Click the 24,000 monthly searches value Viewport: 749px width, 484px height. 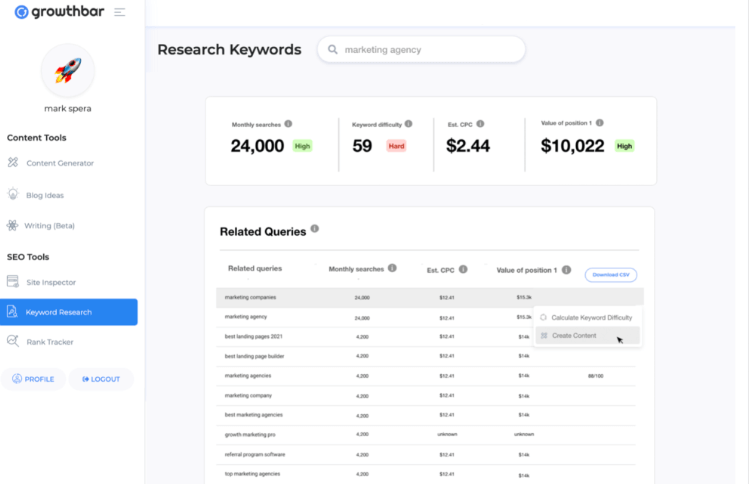pos(257,146)
